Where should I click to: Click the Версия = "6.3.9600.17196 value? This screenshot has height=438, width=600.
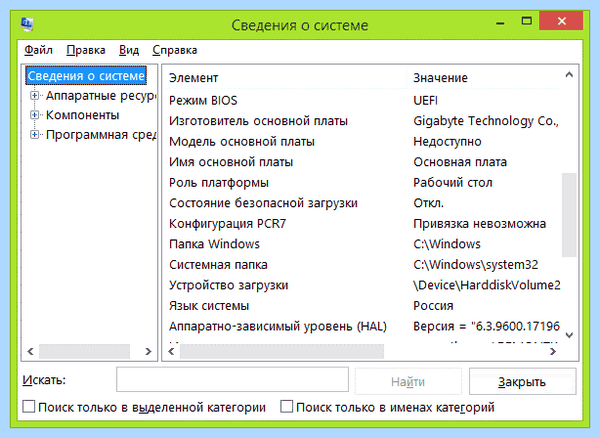pos(486,326)
